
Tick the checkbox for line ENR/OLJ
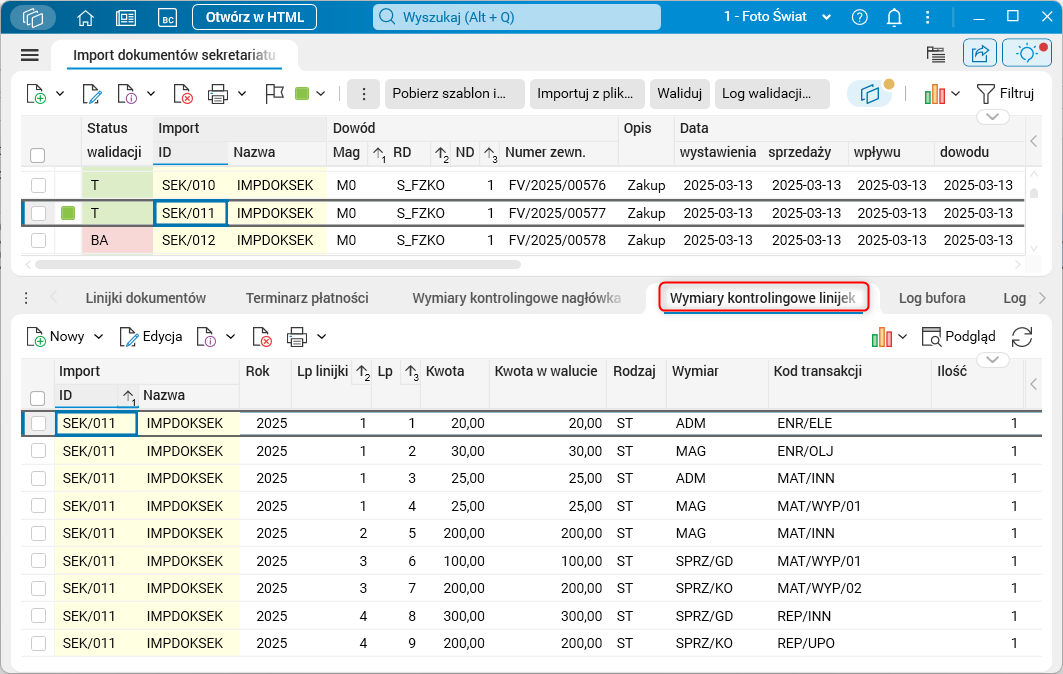(39, 451)
